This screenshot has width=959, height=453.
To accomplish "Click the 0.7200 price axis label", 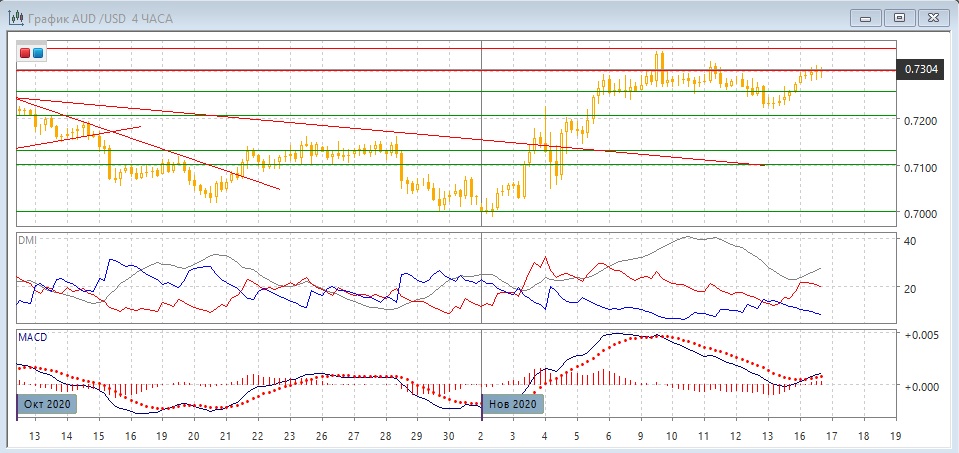I will click(x=920, y=121).
